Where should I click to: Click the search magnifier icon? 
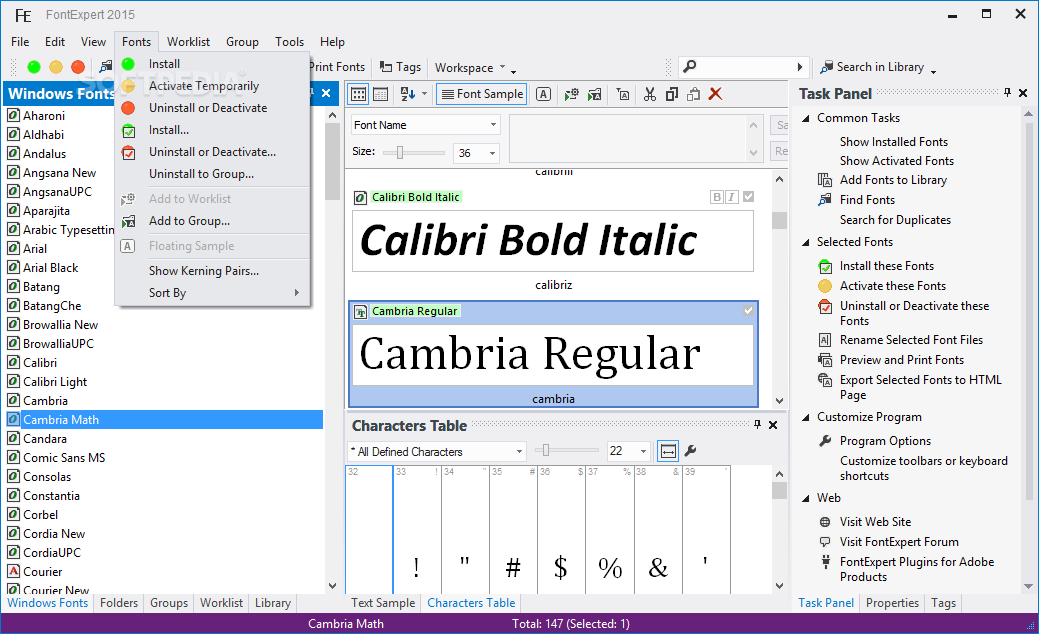(x=690, y=66)
